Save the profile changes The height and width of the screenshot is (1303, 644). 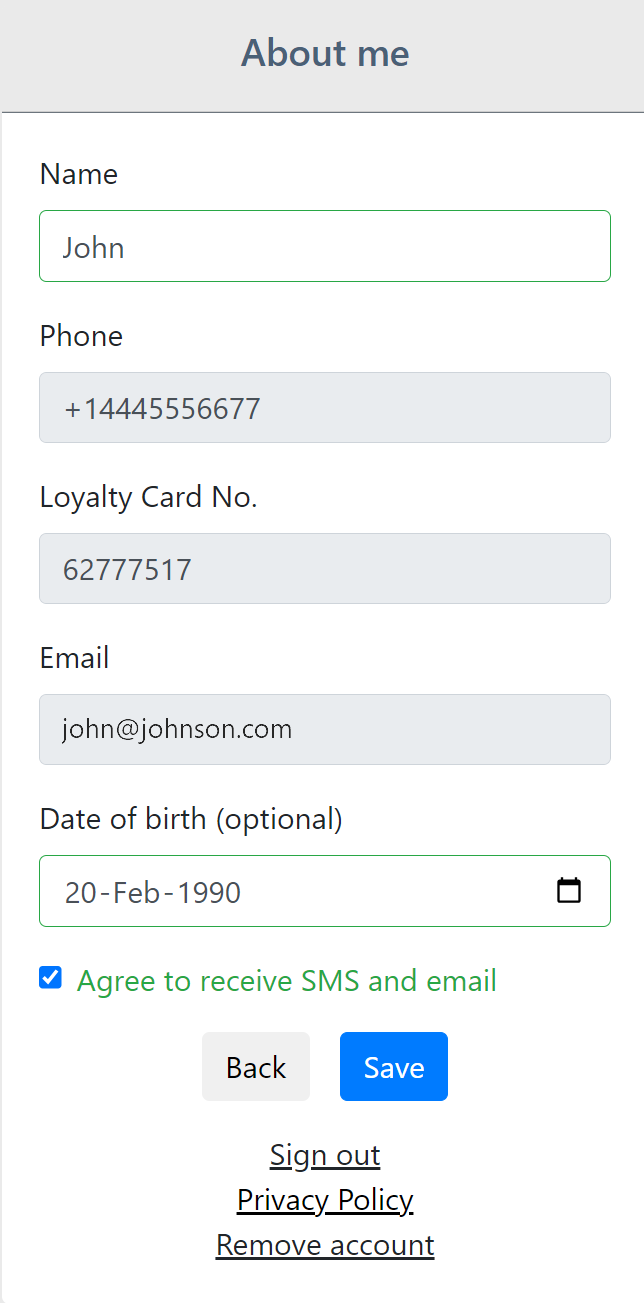coord(393,1067)
